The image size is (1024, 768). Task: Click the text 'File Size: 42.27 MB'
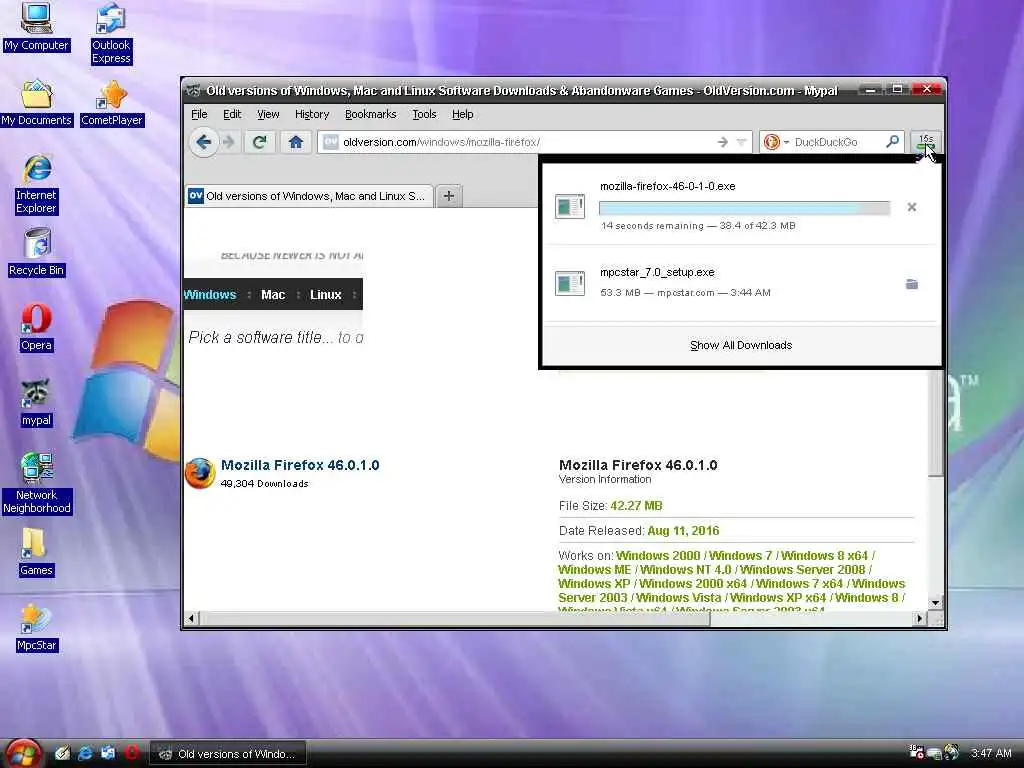click(611, 505)
